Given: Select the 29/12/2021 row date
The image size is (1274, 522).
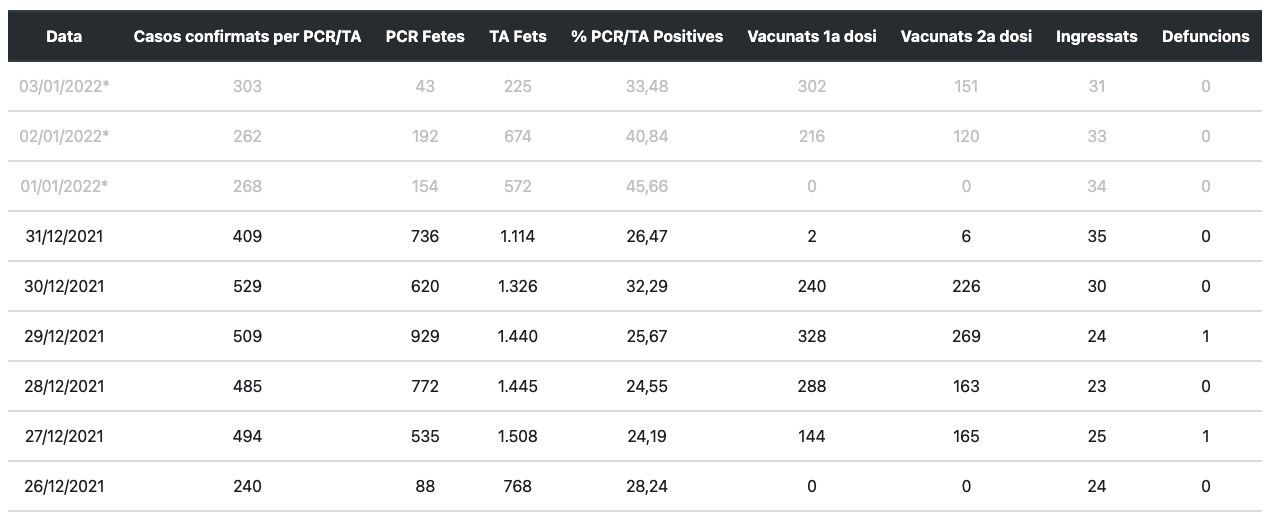Looking at the screenshot, I should 64,336.
